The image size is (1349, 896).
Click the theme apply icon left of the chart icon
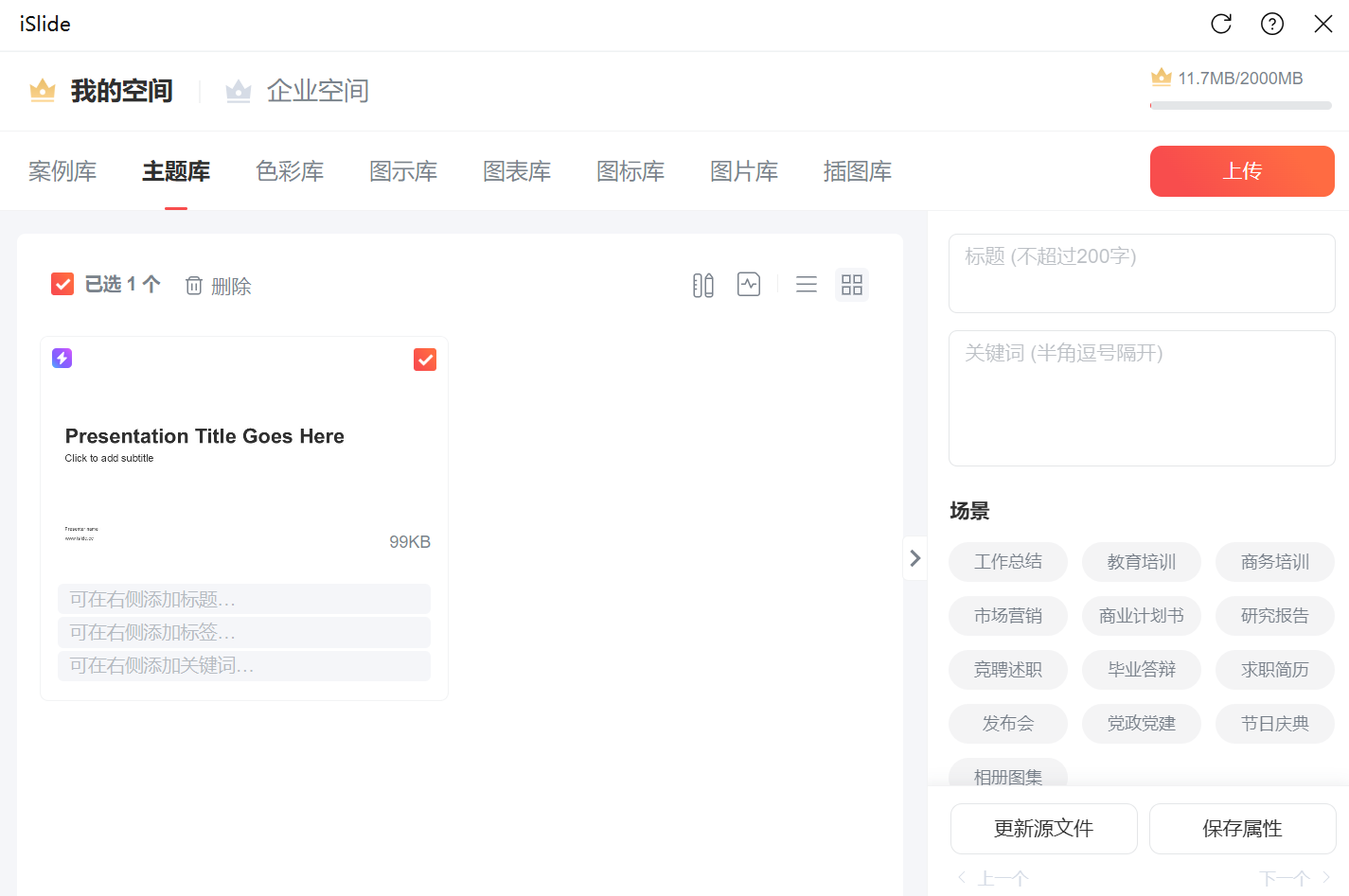(x=702, y=285)
